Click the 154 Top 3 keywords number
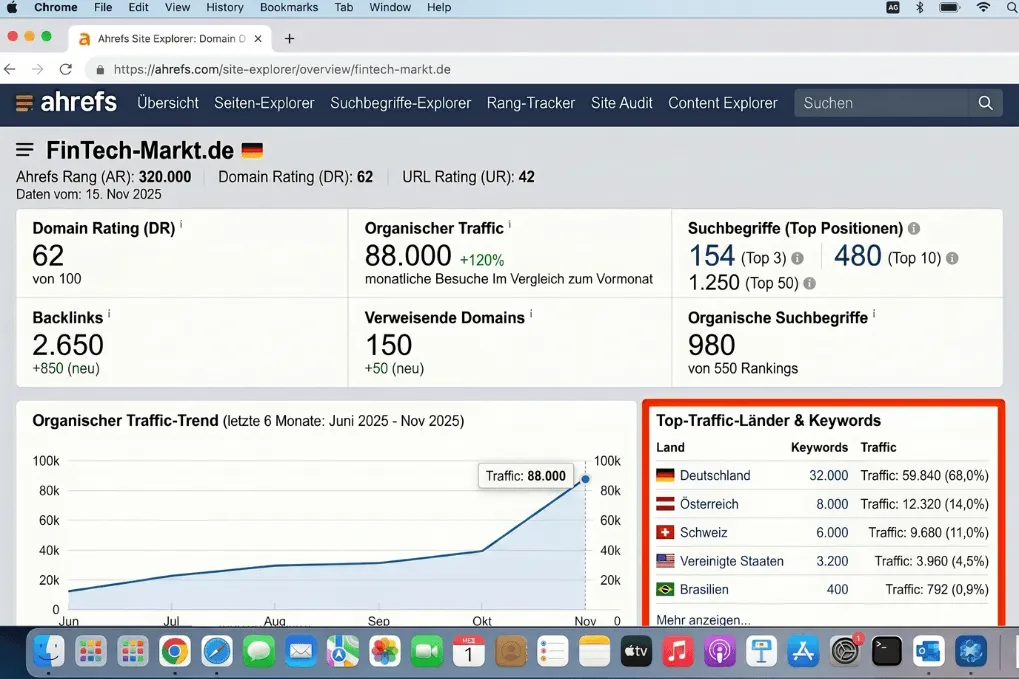1019x679 pixels. click(x=712, y=255)
